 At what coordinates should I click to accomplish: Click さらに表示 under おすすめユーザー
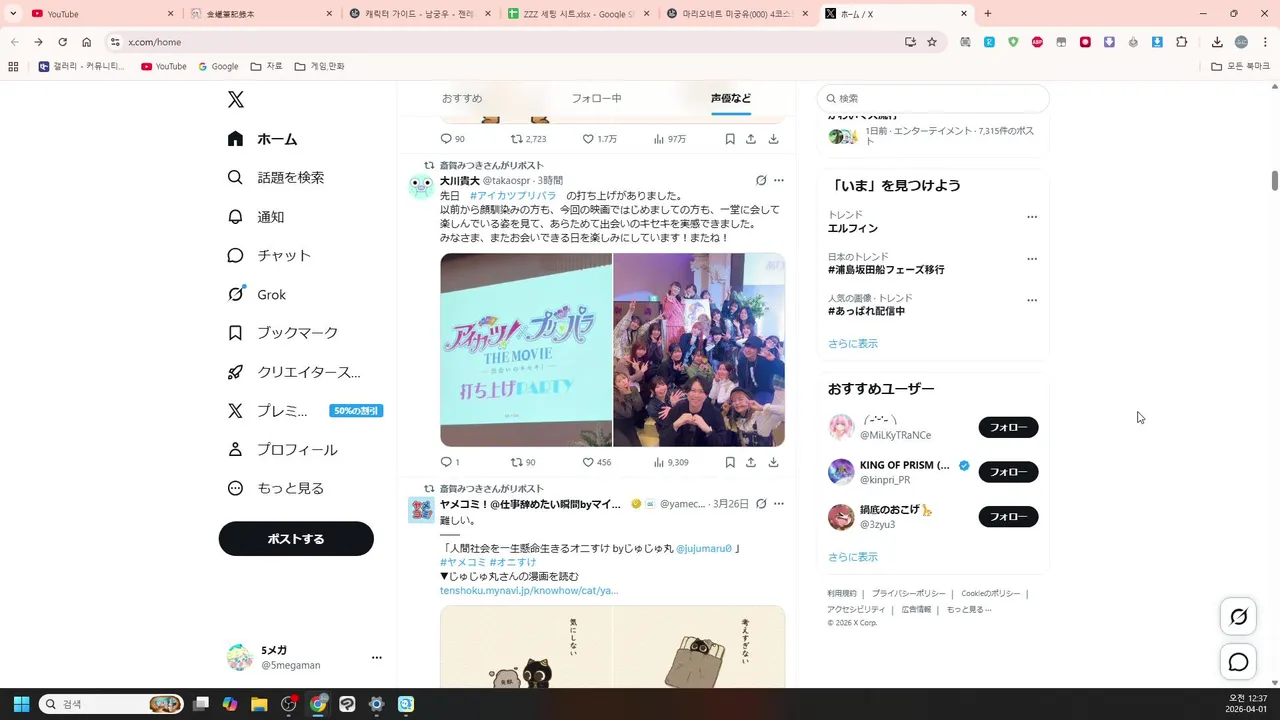click(853, 557)
